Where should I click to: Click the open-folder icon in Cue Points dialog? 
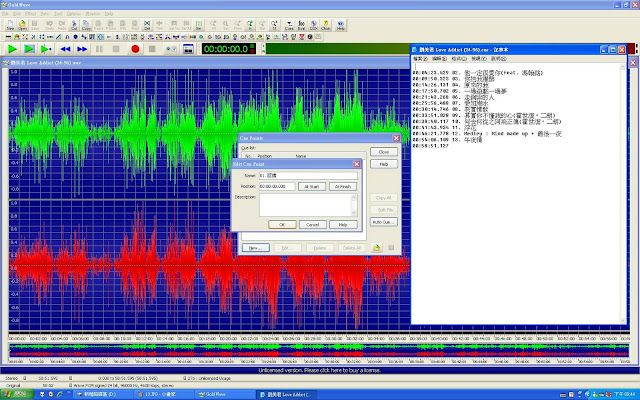pos(377,247)
